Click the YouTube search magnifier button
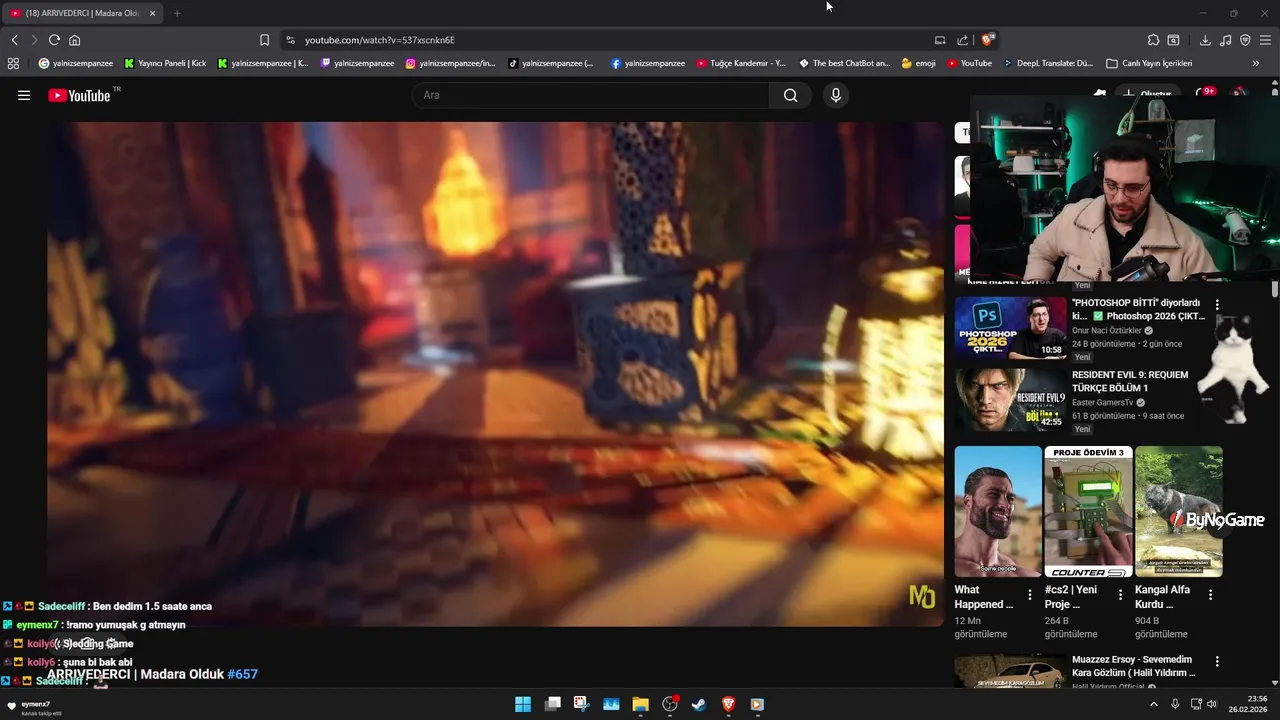This screenshot has width=1280, height=720. 791,95
